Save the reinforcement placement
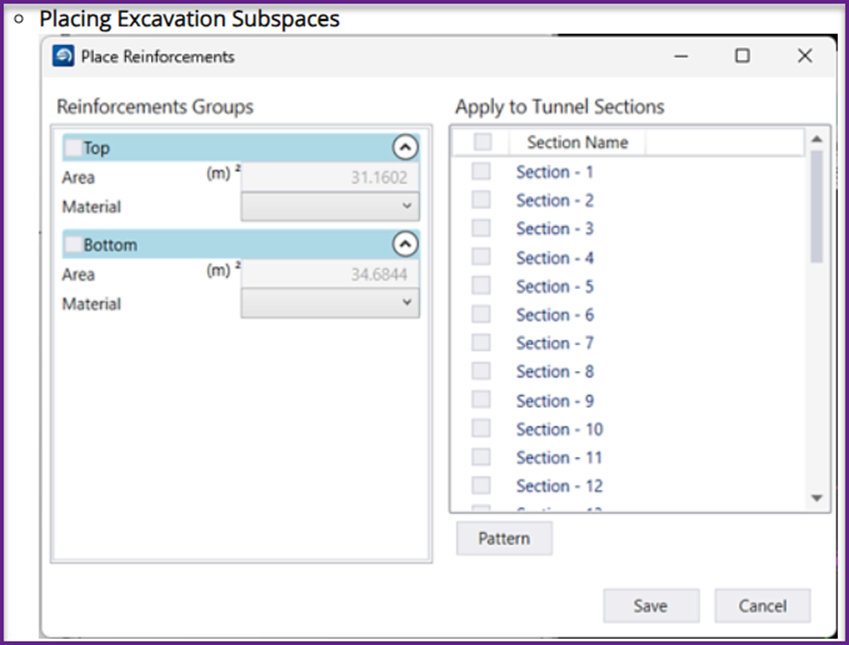This screenshot has height=645, width=849. [x=650, y=605]
